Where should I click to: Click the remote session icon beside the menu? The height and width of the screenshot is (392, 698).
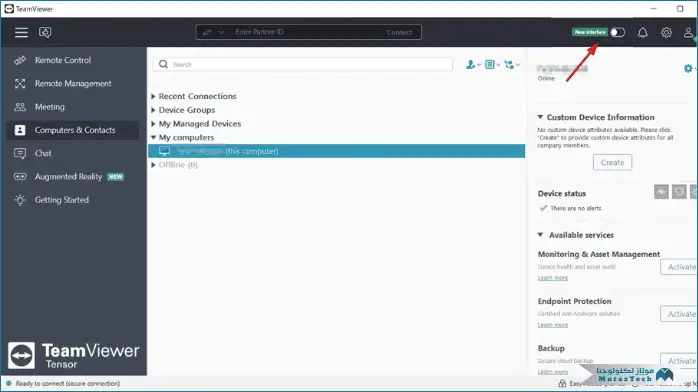[45, 32]
